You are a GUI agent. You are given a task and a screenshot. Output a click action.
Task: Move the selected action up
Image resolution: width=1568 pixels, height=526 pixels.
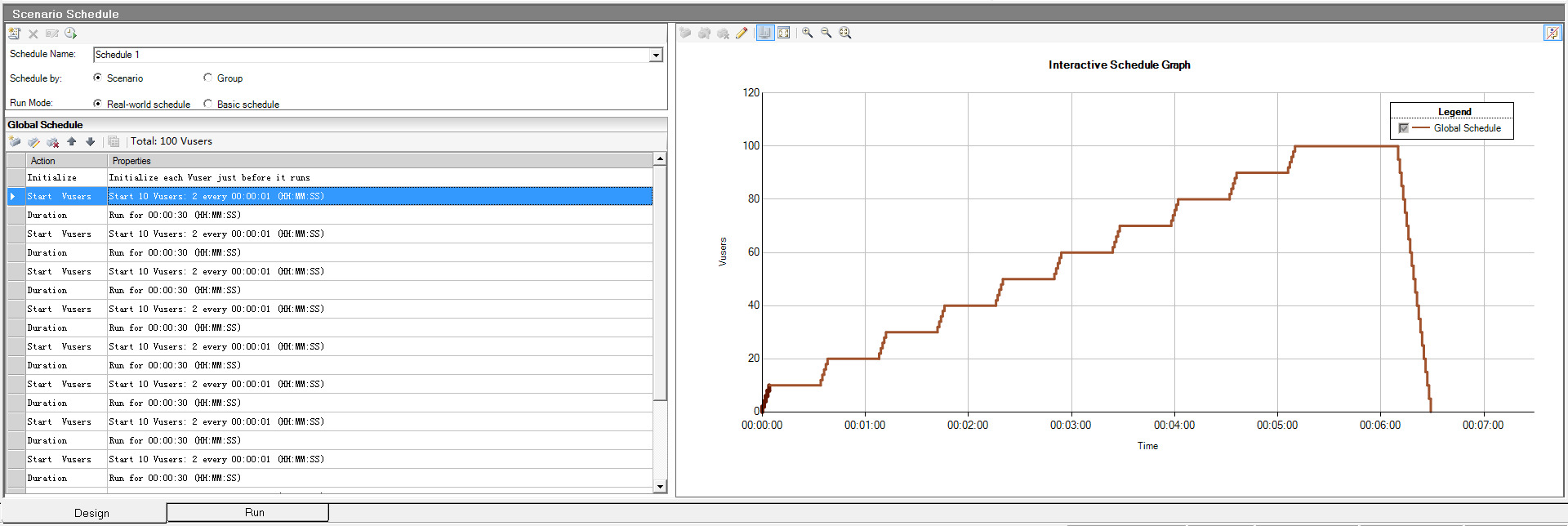point(72,142)
